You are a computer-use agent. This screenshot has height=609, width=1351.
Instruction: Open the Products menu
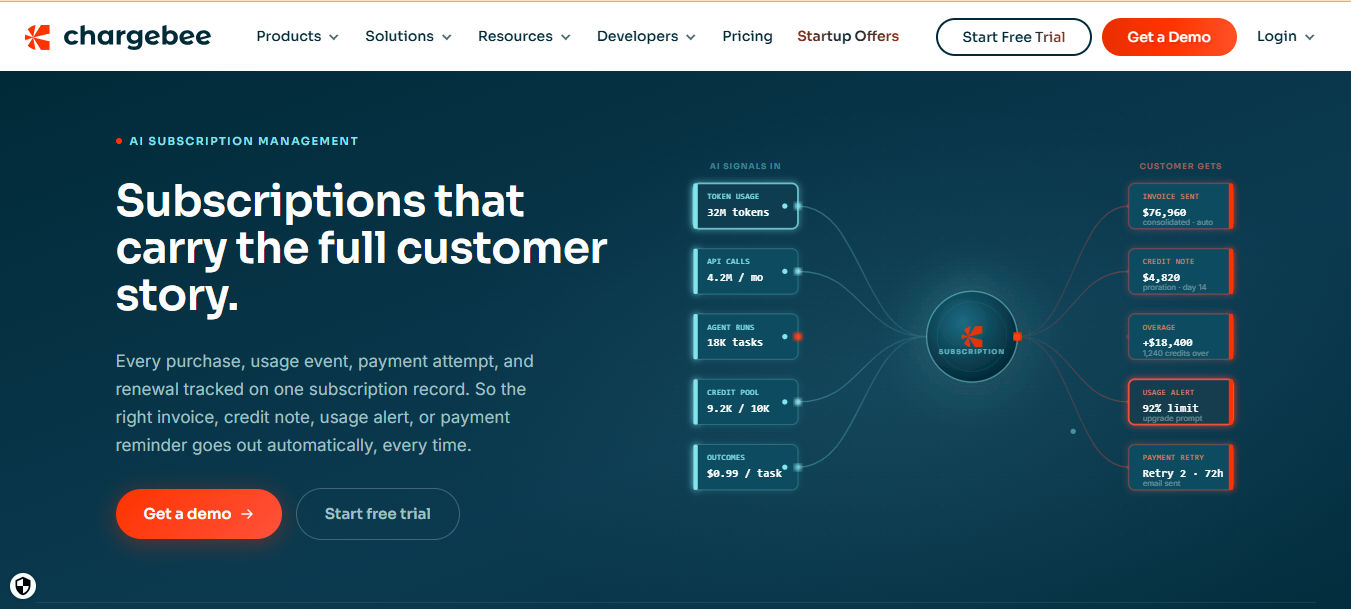coord(298,36)
